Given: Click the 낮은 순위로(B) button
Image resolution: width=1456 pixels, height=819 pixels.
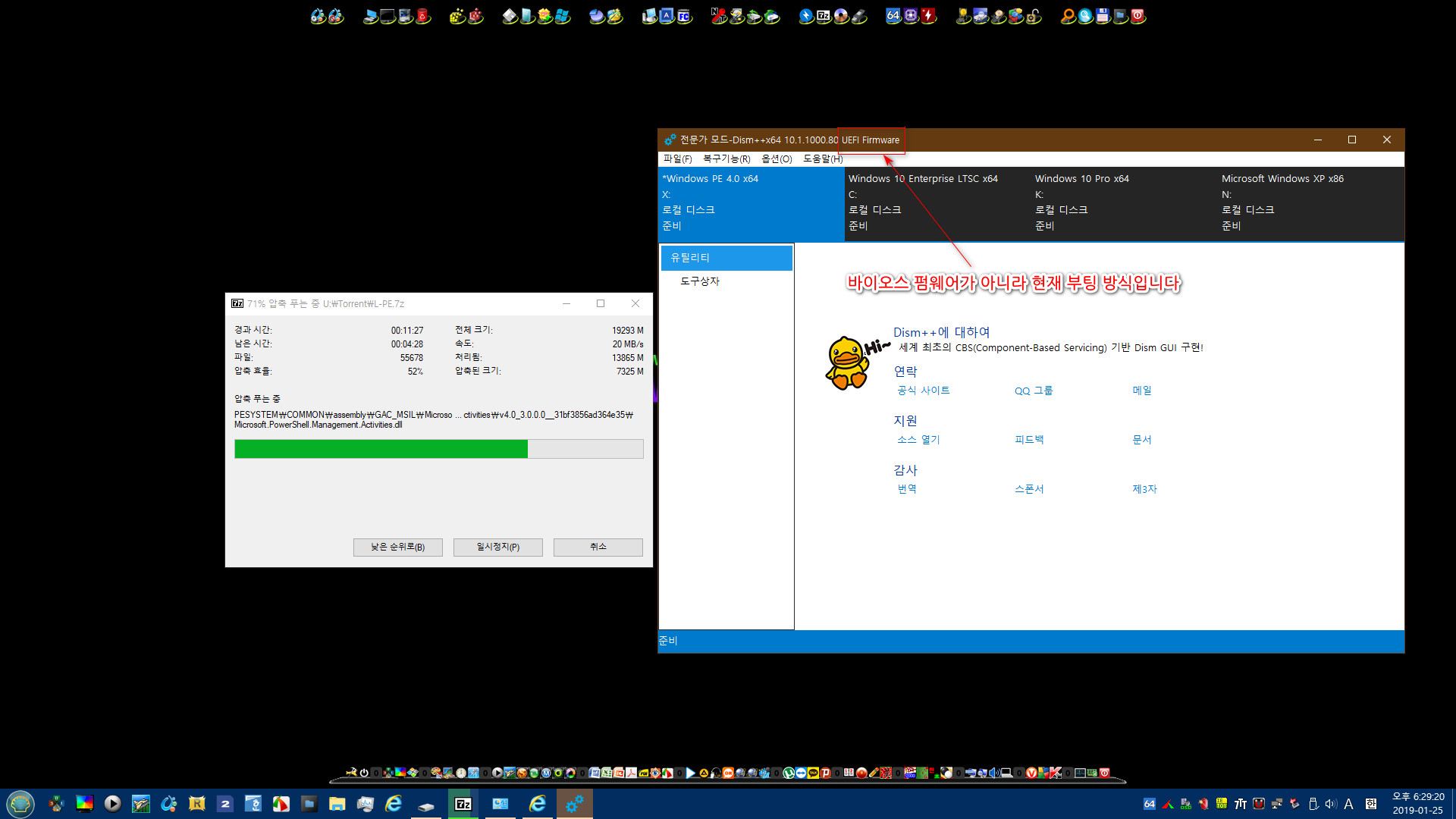Looking at the screenshot, I should tap(397, 547).
